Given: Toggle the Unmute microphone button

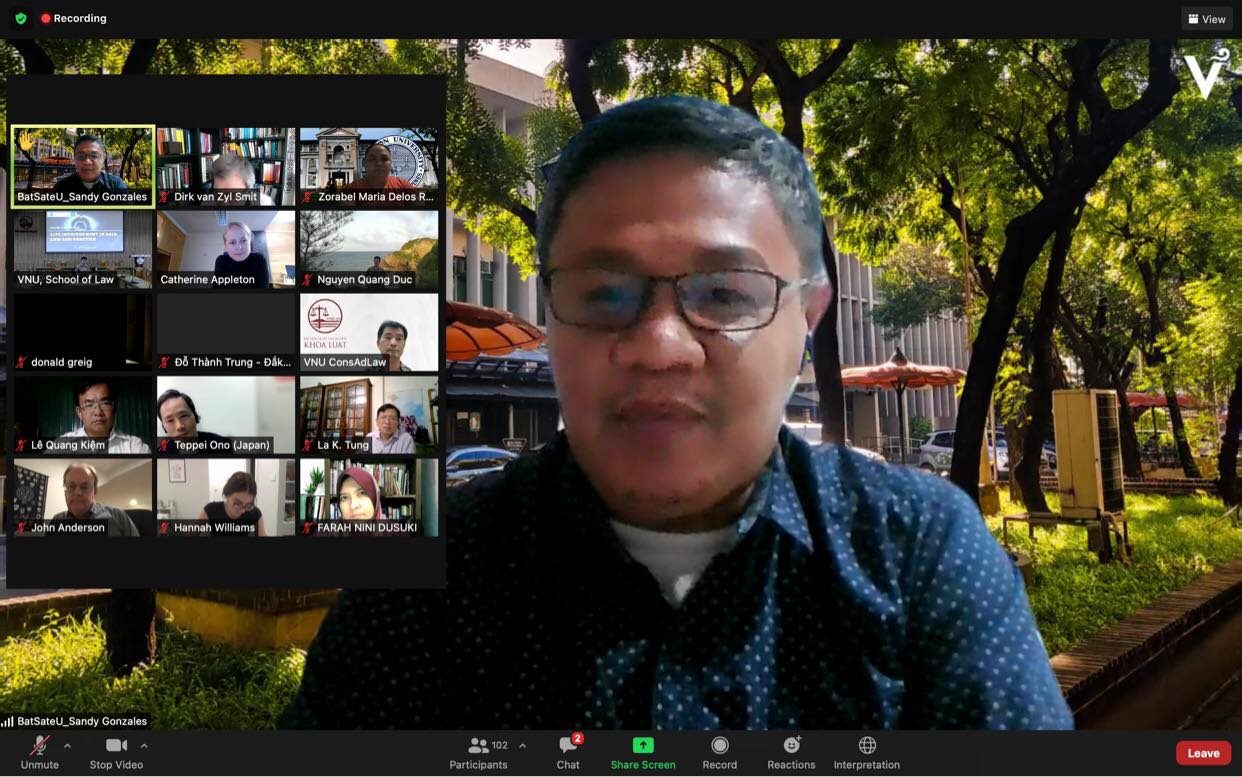Looking at the screenshot, I should point(40,753).
